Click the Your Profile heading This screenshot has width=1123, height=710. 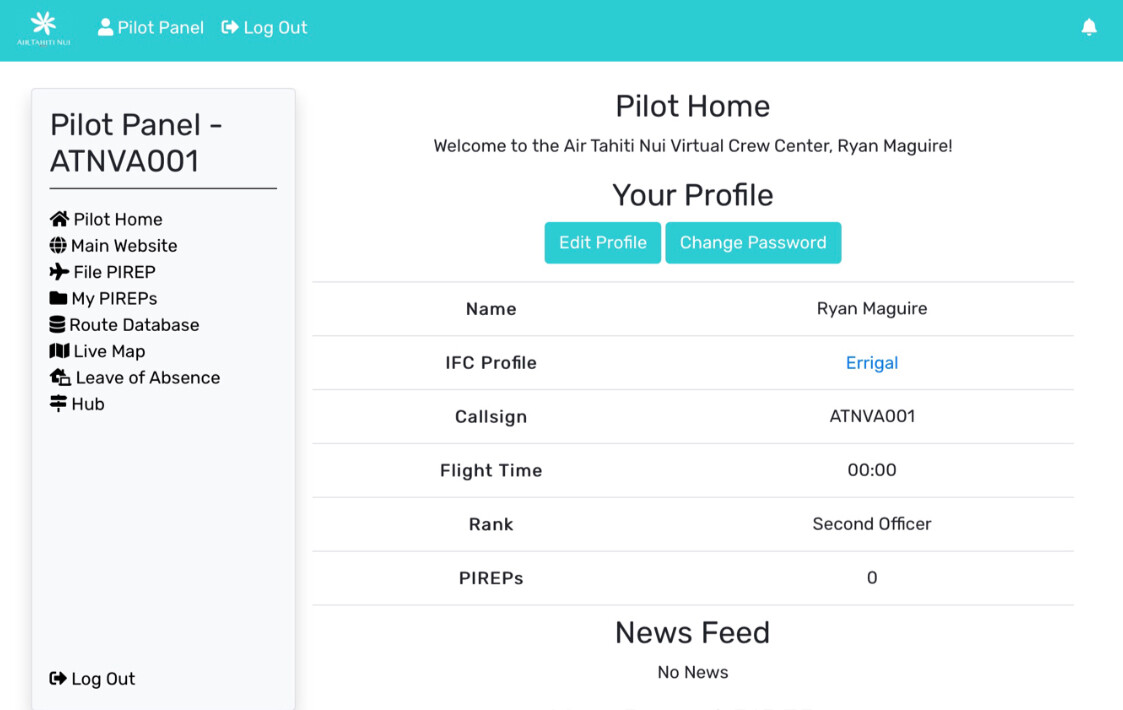coord(693,195)
